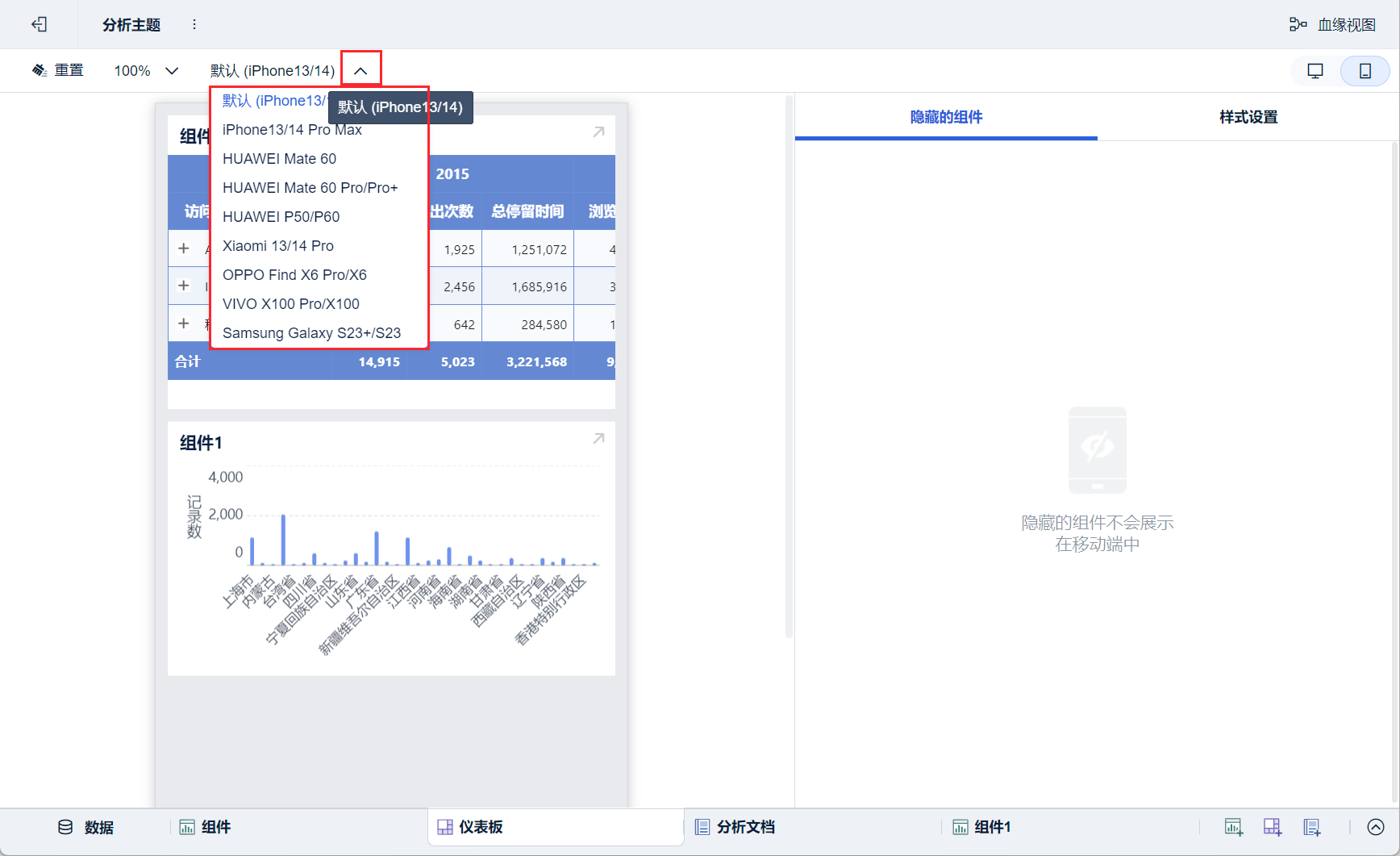Click the 重置 reset button

pyautogui.click(x=57, y=70)
